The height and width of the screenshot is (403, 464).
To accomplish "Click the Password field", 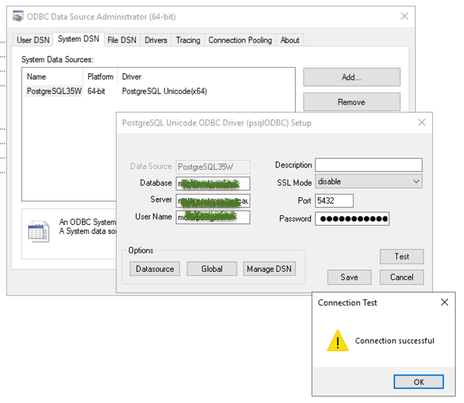I will pos(352,219).
